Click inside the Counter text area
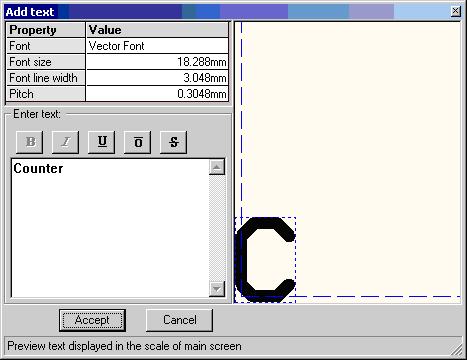This screenshot has width=467, height=360. coord(110,228)
